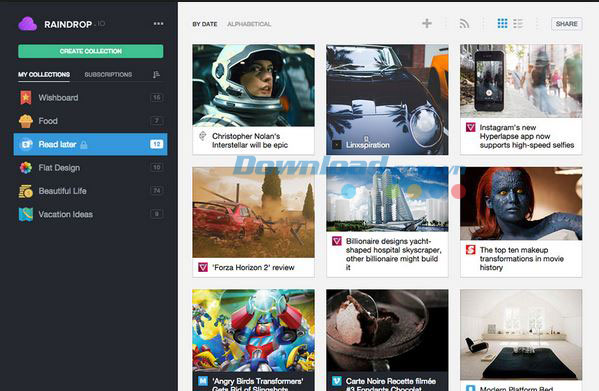Screen dimensions: 599x391
Task: Click the Vimeo icon beside Carte Noire
Action: click(337, 381)
